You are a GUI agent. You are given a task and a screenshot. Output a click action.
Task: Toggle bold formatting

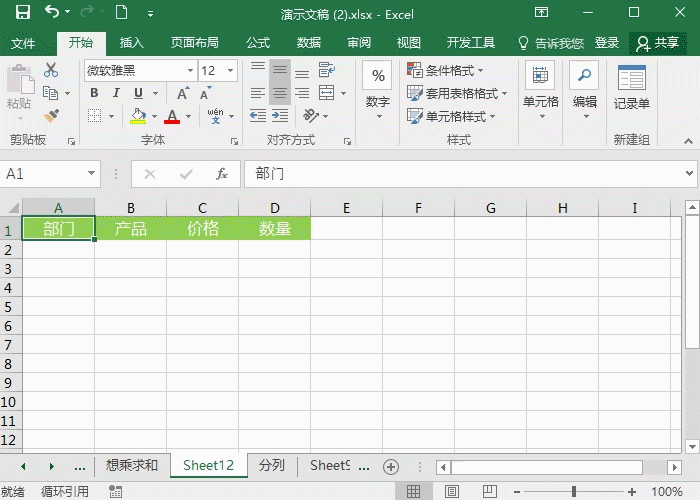pyautogui.click(x=94, y=93)
